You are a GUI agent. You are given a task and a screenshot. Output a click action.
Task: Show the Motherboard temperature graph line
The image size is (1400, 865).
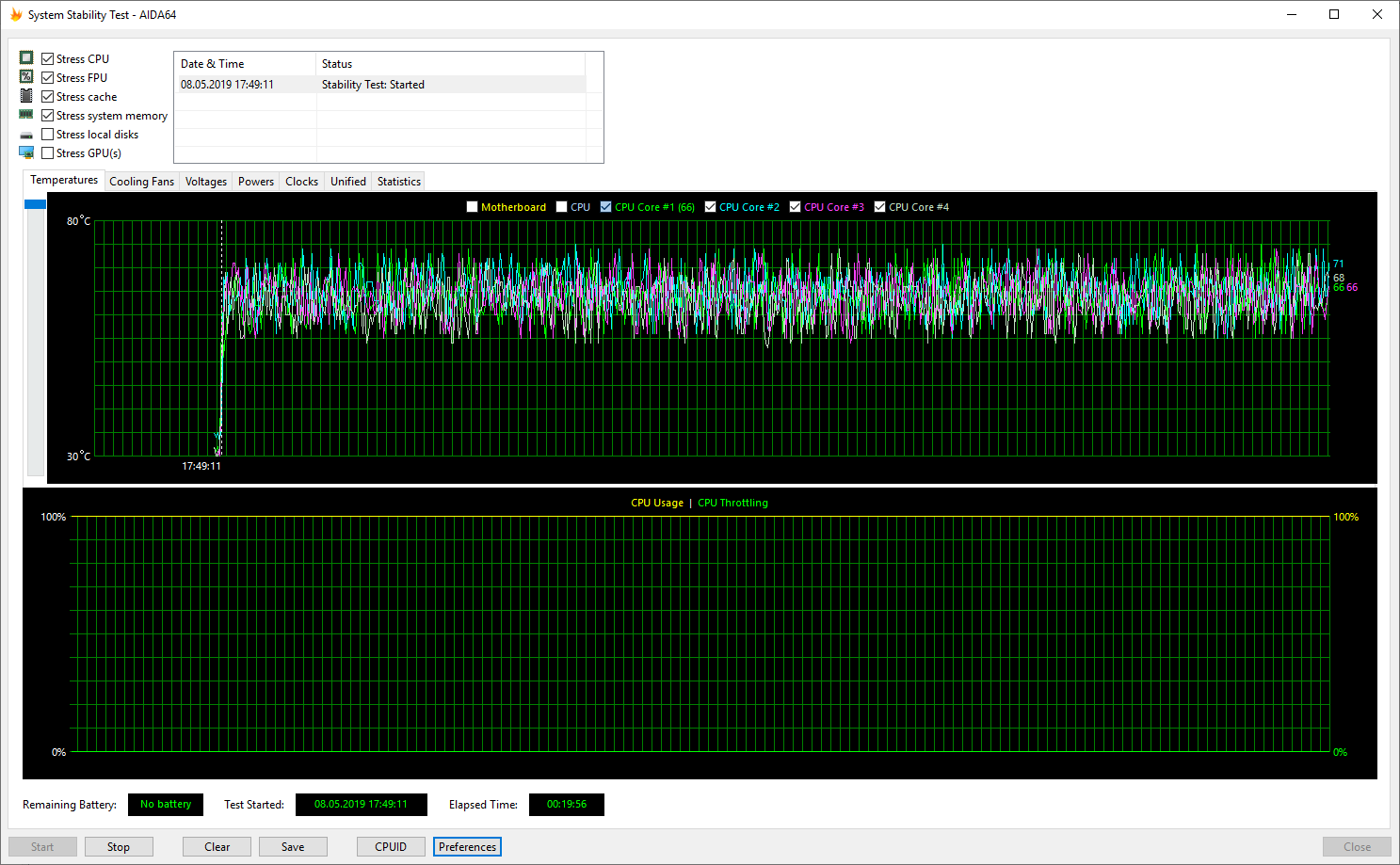[473, 207]
